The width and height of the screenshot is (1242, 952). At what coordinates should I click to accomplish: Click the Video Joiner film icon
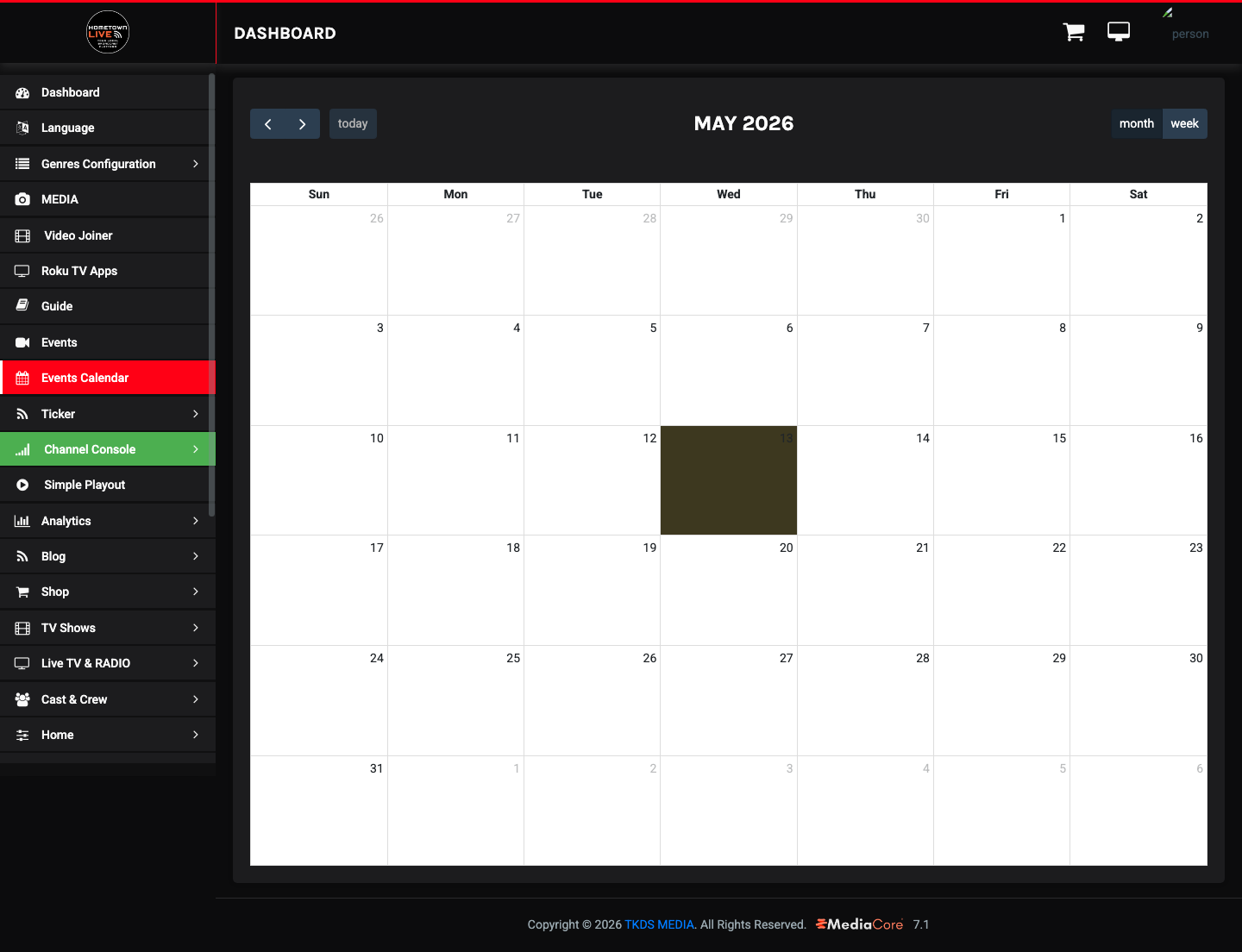pos(22,235)
